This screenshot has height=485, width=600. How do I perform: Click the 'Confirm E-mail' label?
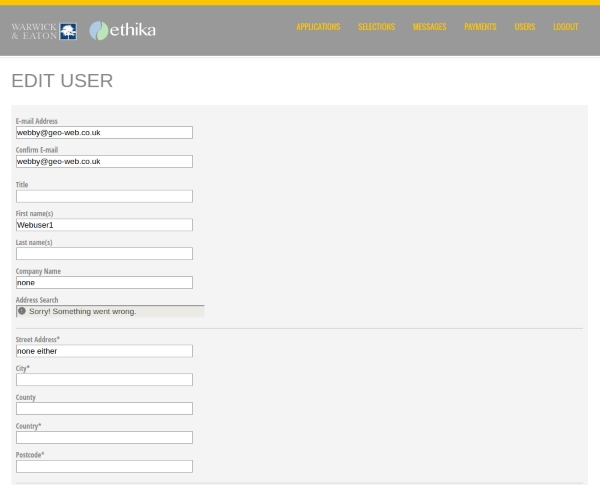click(37, 150)
